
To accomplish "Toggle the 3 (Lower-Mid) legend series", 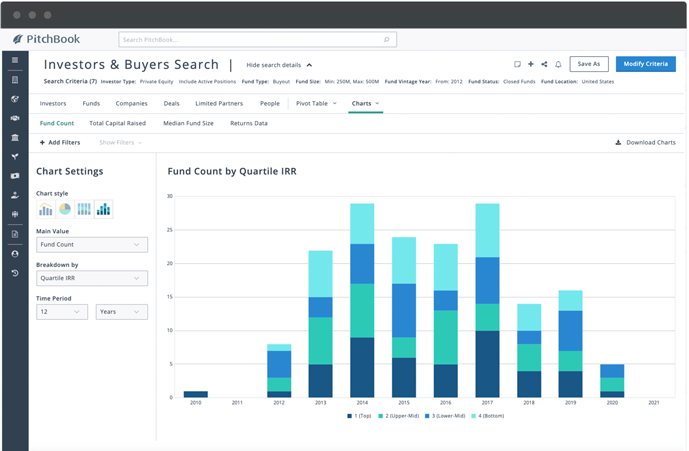I will point(445,416).
